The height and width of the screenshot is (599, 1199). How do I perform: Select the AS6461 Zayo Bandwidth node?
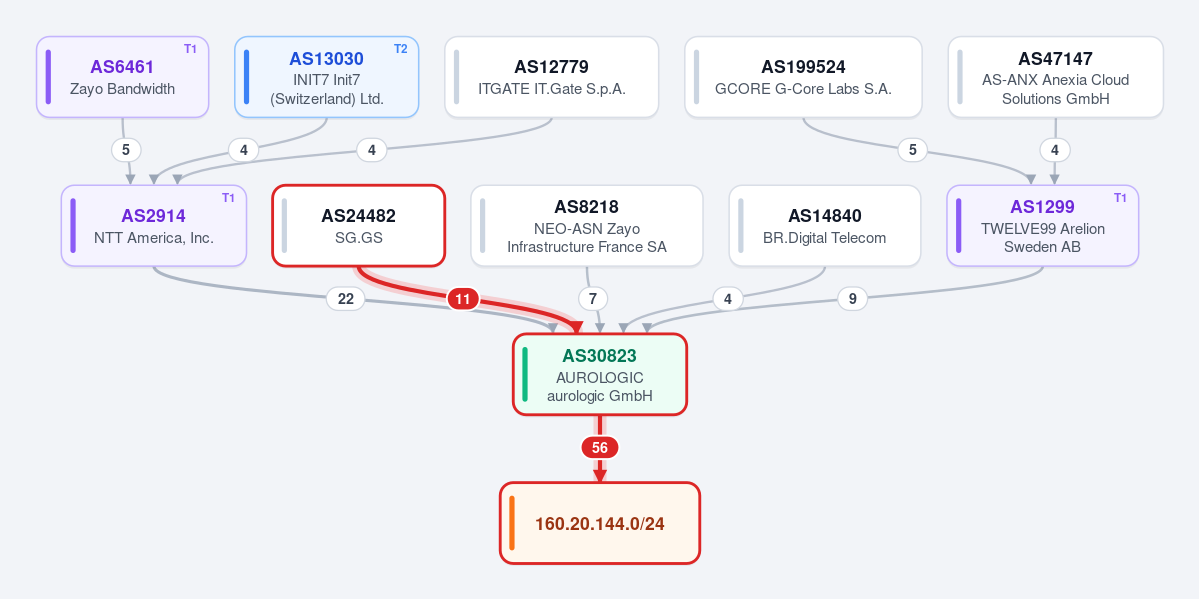click(122, 77)
